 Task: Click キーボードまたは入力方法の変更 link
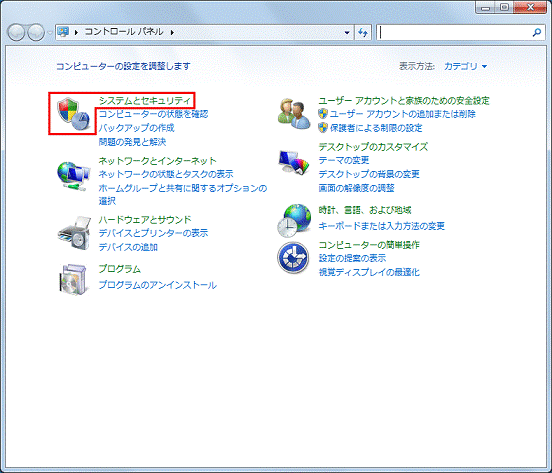(x=381, y=226)
